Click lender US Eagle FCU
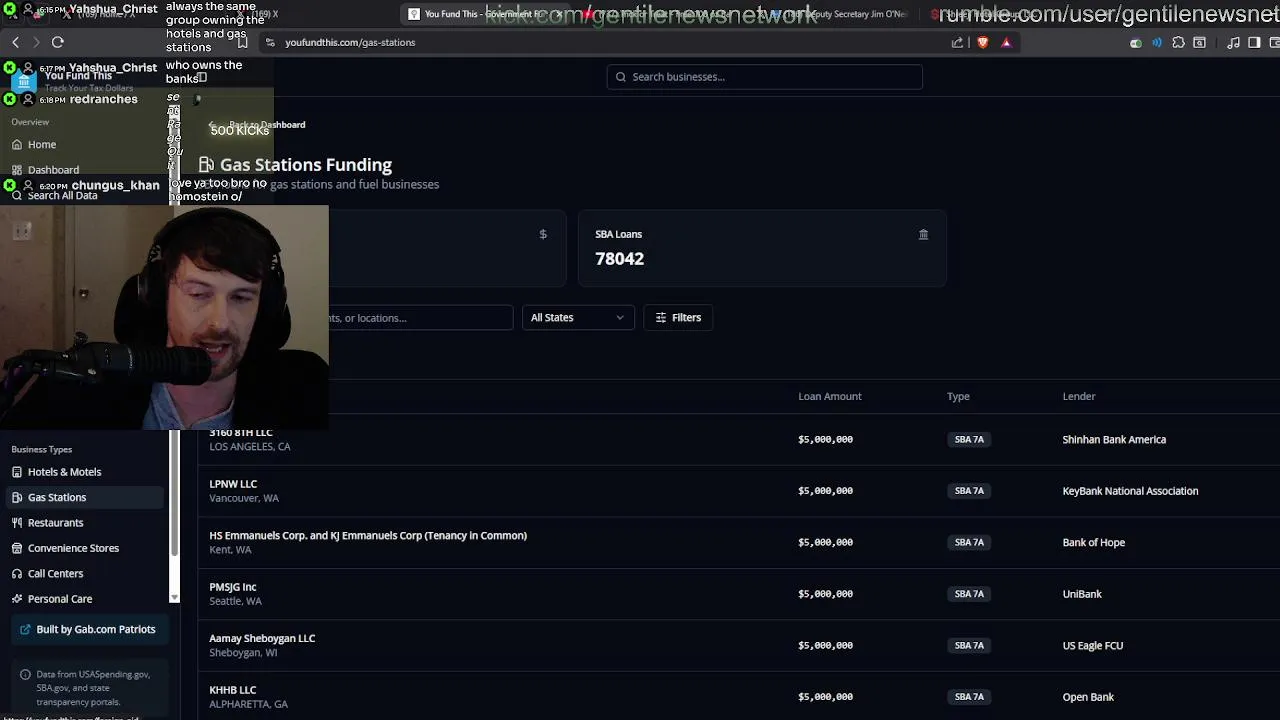The image size is (1280, 720). [1092, 645]
